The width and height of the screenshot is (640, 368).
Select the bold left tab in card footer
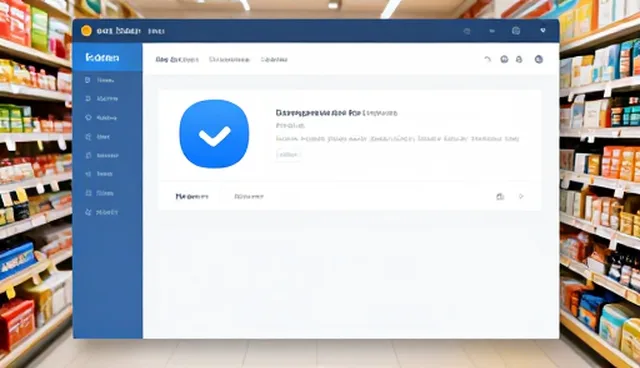click(192, 197)
